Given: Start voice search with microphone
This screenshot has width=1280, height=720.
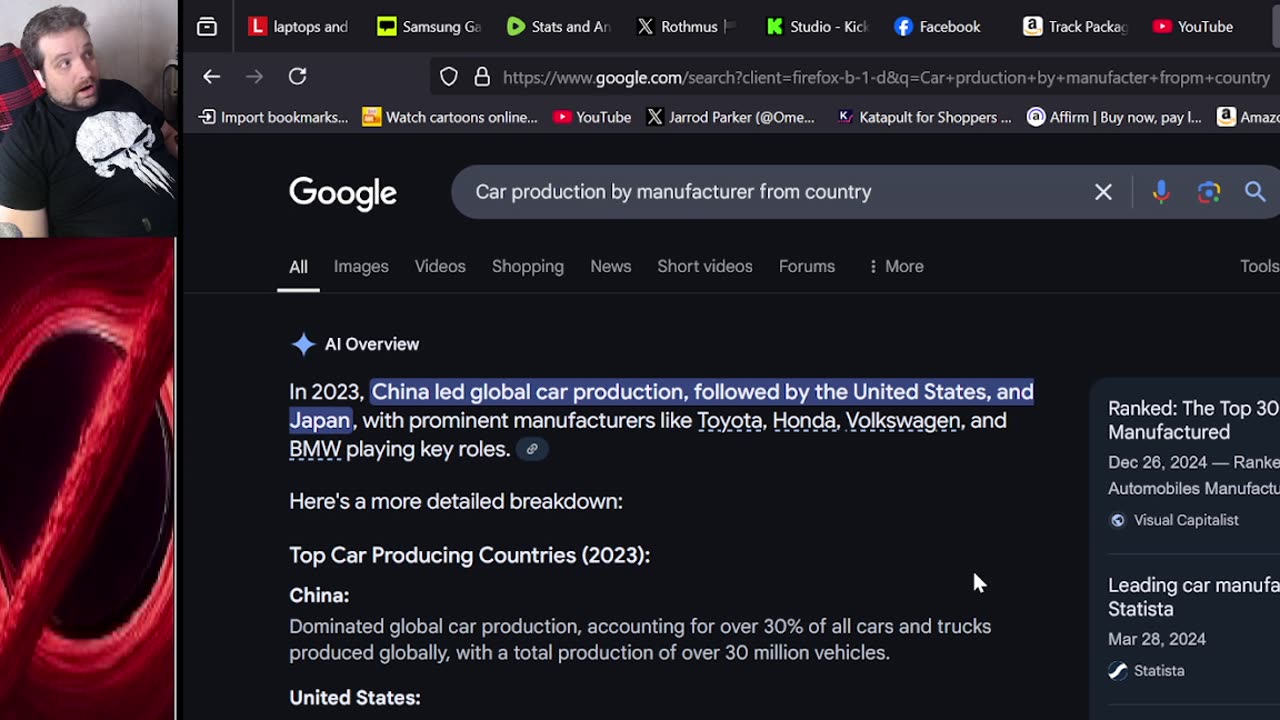Looking at the screenshot, I should point(1160,192).
